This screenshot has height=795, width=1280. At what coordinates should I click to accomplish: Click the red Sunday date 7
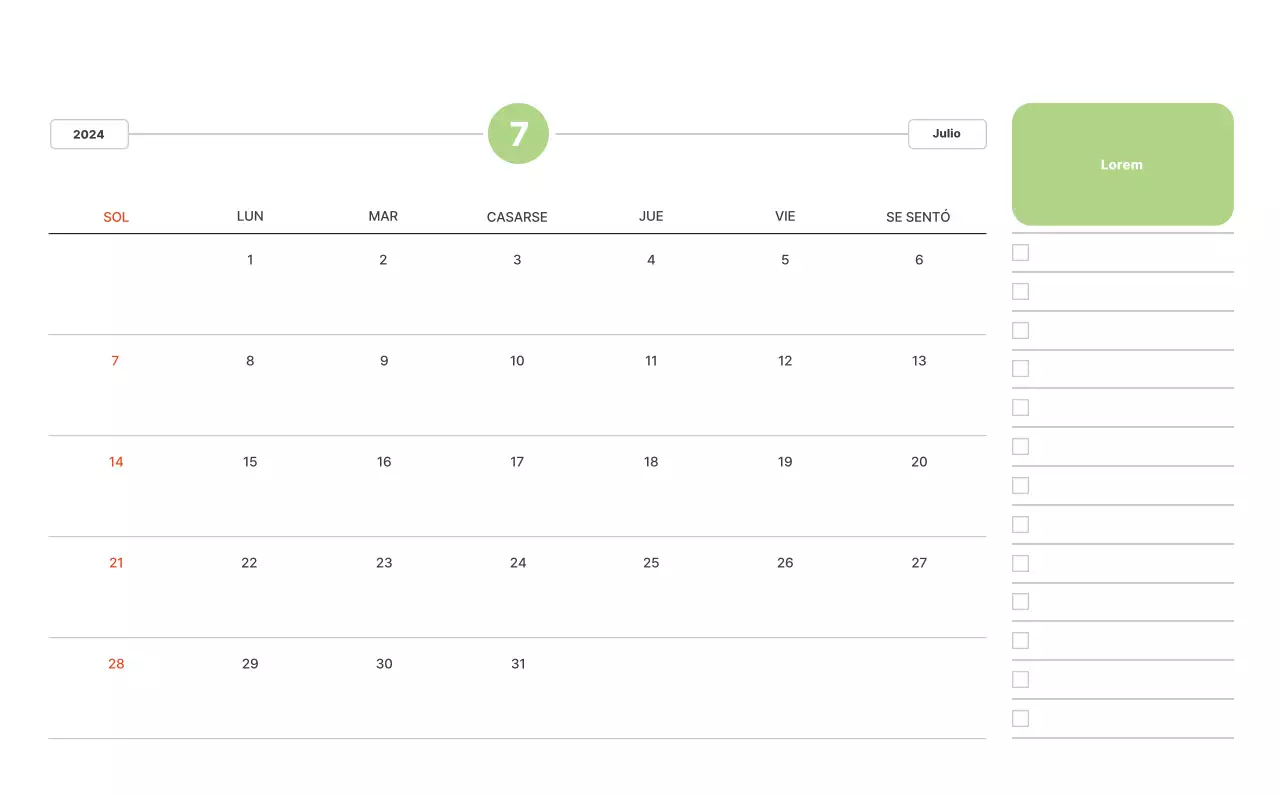click(115, 361)
